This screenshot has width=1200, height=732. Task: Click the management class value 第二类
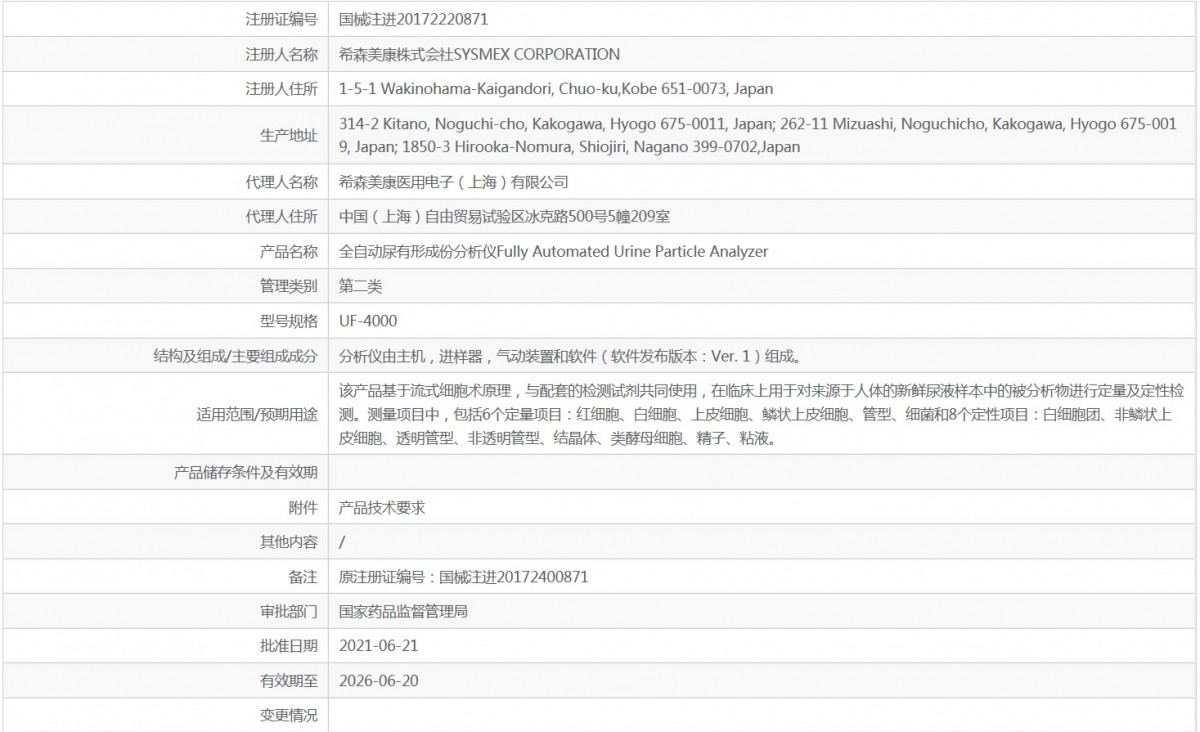click(x=361, y=286)
